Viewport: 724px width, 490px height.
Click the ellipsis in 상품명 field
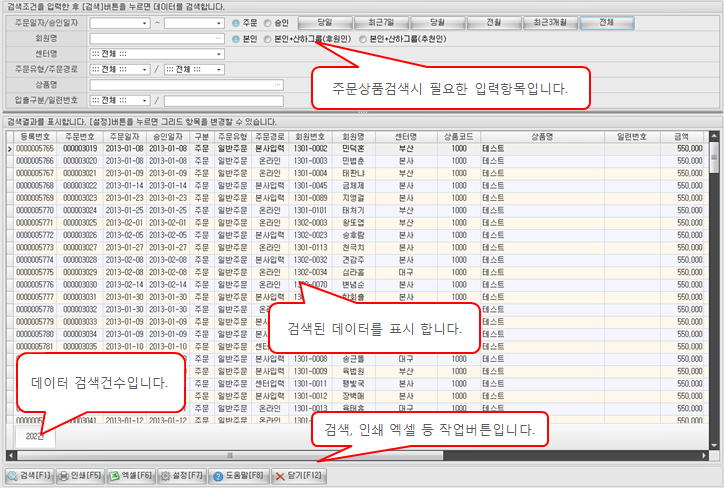tap(278, 85)
